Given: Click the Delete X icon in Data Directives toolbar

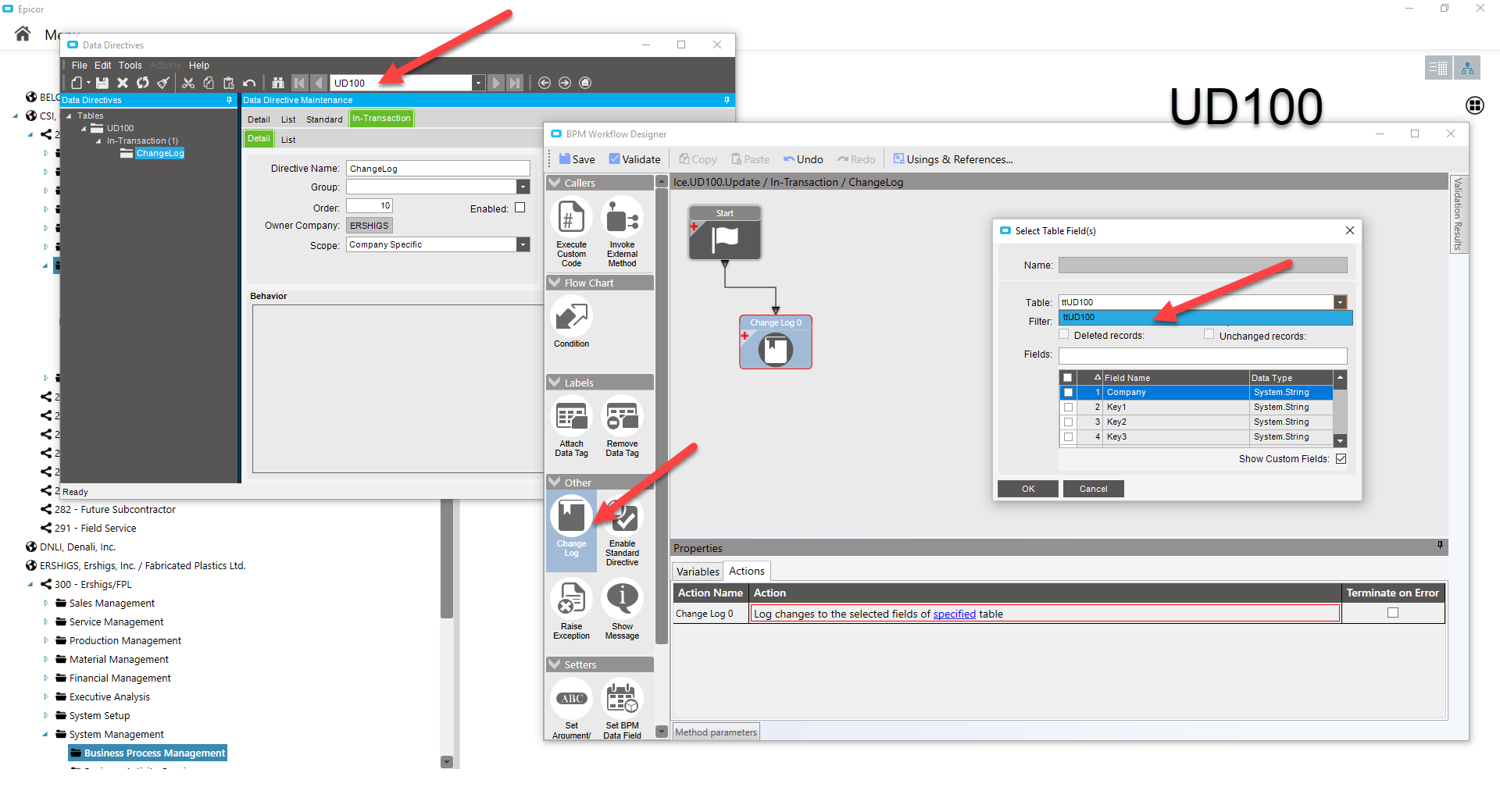Looking at the screenshot, I should (x=123, y=83).
